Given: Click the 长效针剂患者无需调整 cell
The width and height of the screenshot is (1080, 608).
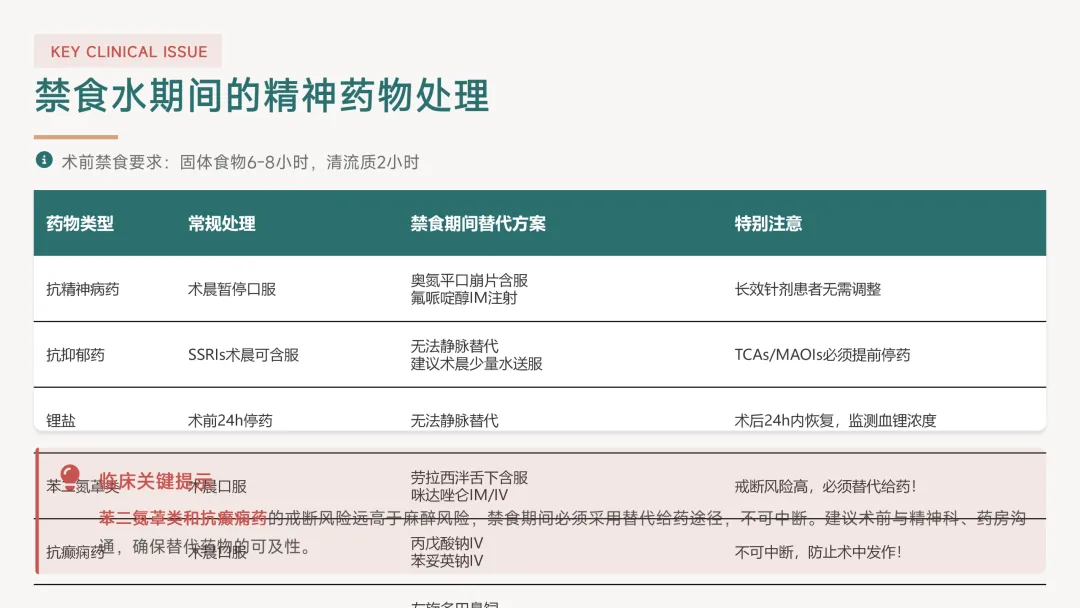Looking at the screenshot, I should coord(808,289).
